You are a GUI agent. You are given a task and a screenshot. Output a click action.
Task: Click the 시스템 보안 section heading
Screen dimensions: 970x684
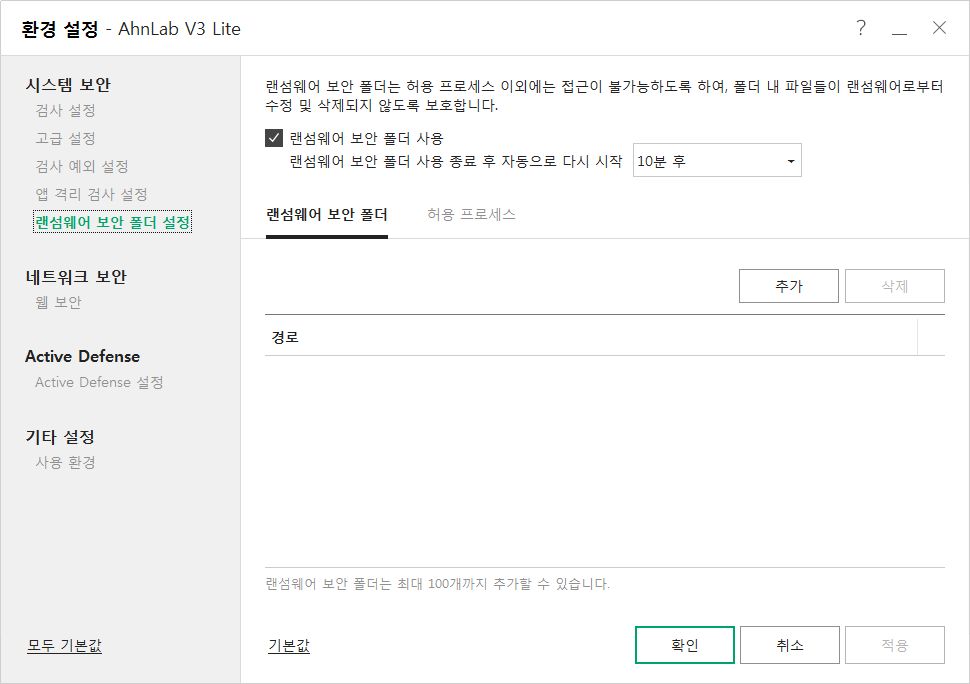(68, 85)
